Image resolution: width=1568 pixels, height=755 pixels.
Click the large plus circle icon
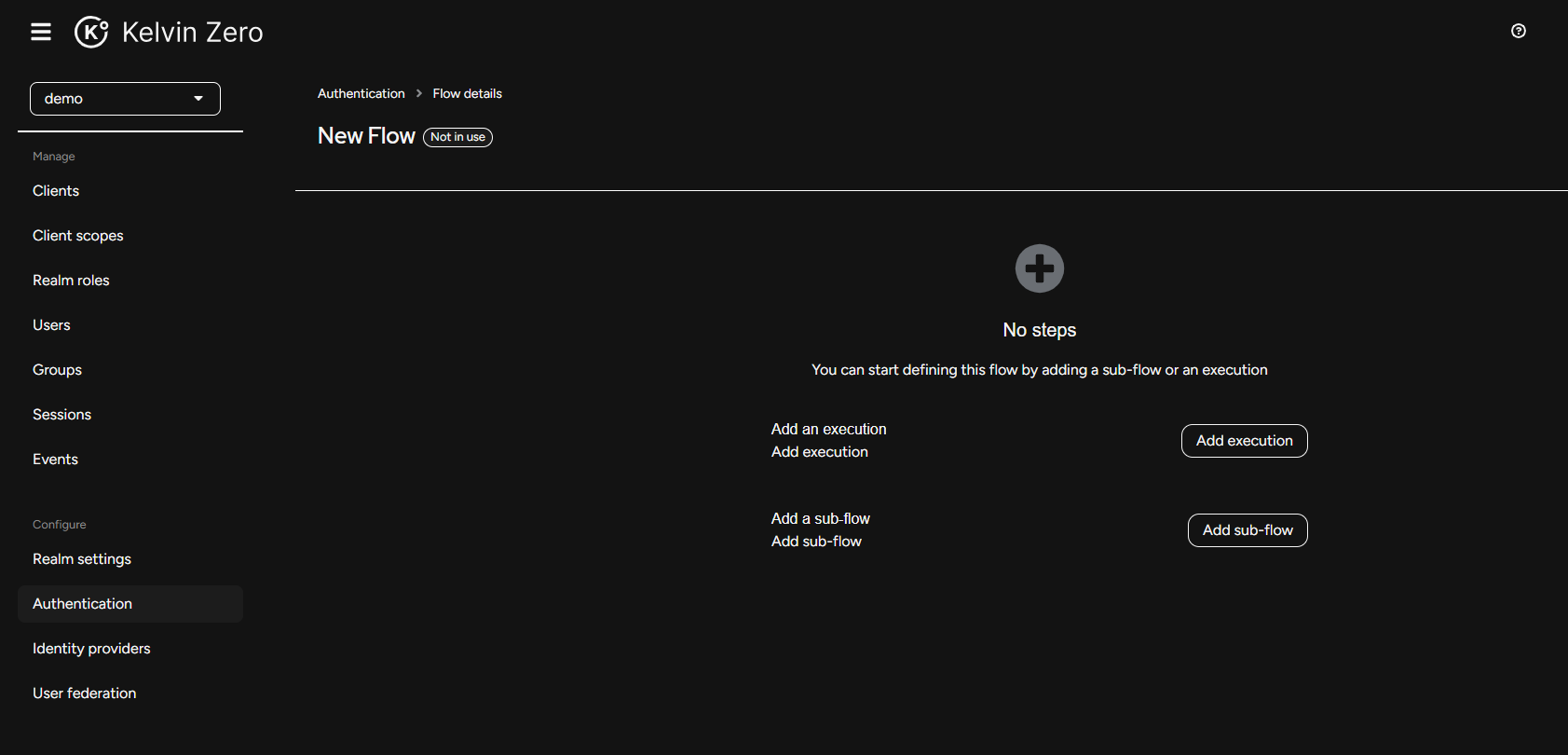coord(1039,268)
